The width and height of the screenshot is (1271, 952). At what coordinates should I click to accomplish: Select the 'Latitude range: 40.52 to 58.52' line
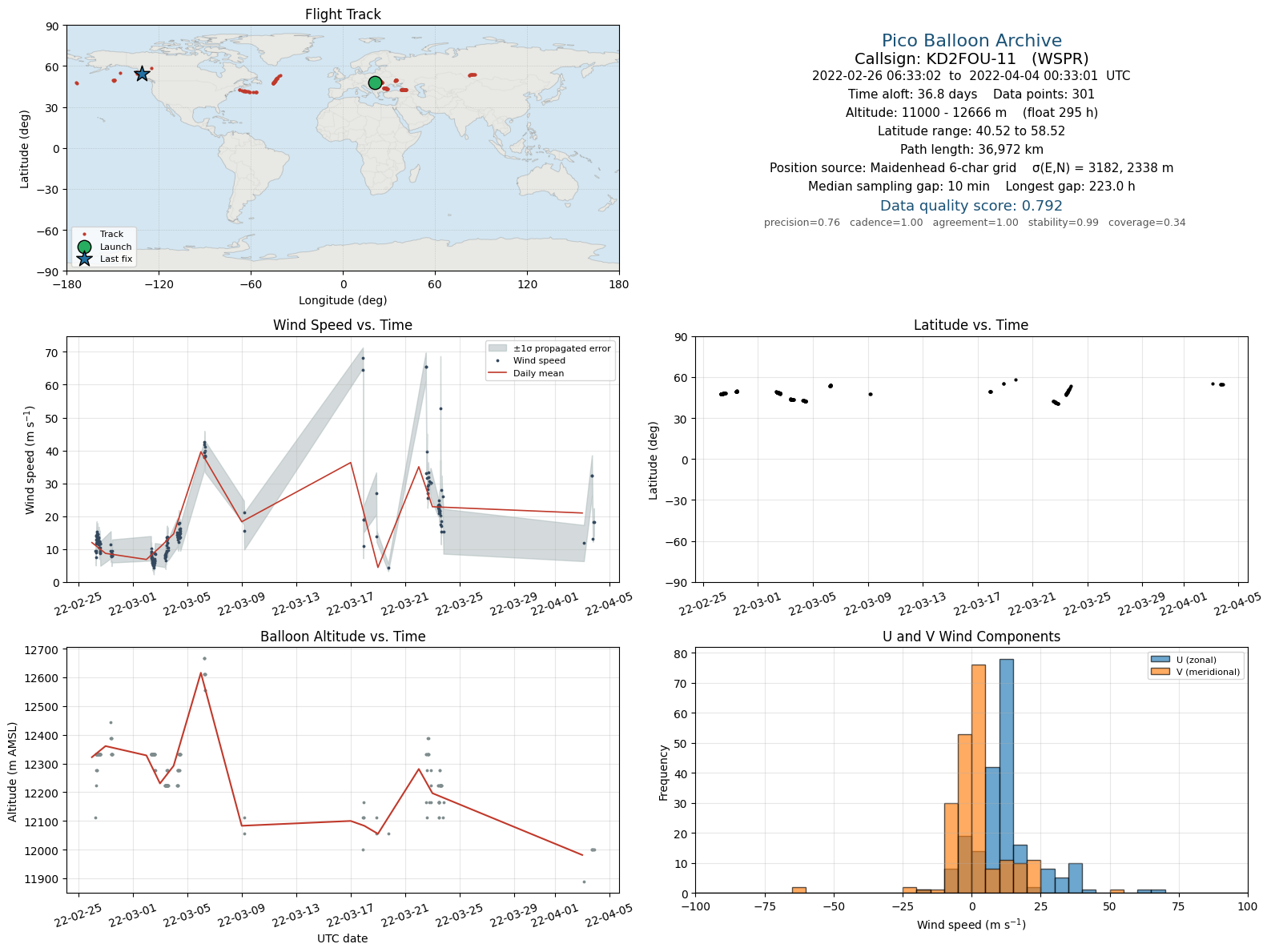pyautogui.click(x=971, y=131)
